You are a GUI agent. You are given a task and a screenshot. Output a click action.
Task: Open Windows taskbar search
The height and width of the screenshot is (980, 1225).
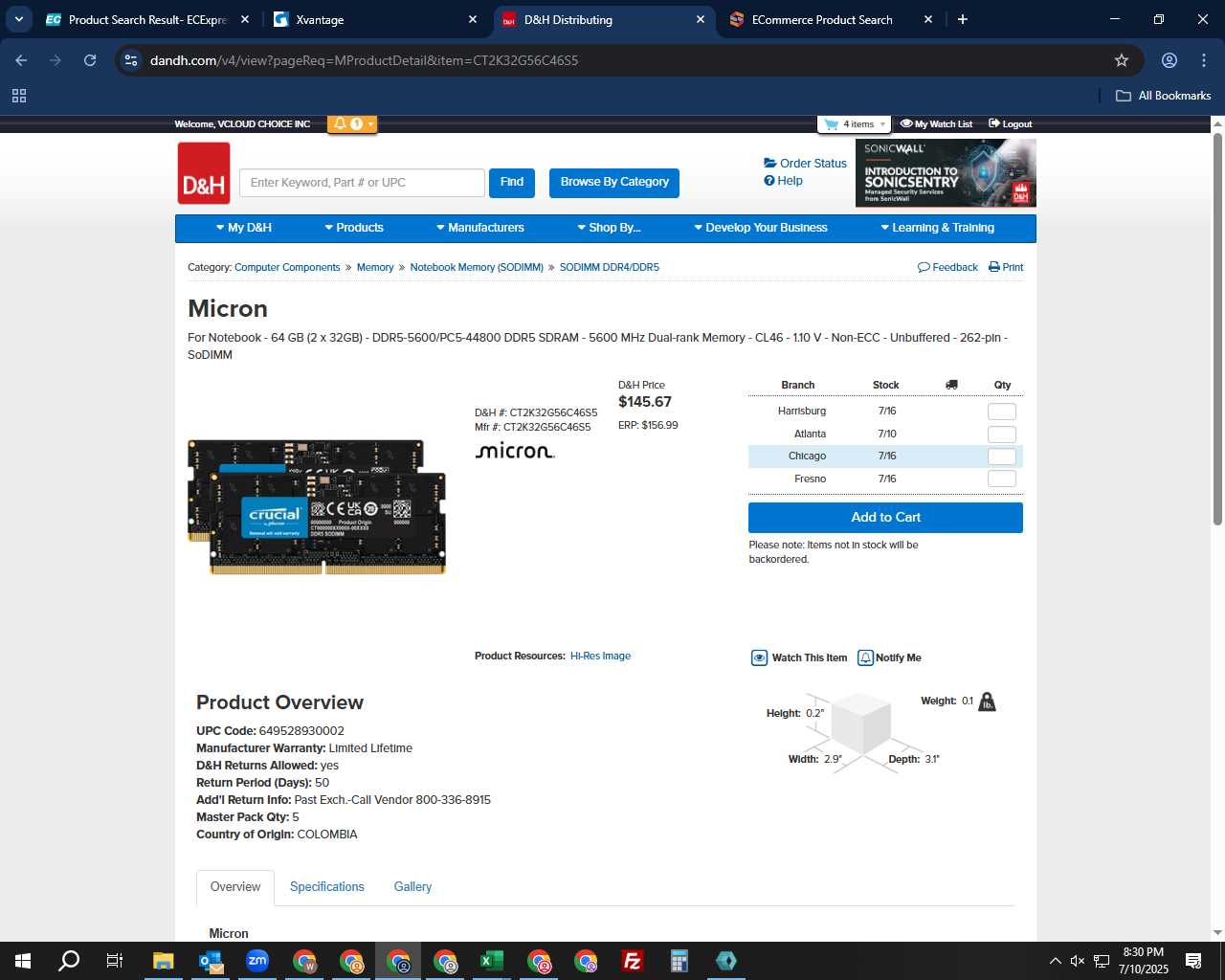(x=69, y=961)
